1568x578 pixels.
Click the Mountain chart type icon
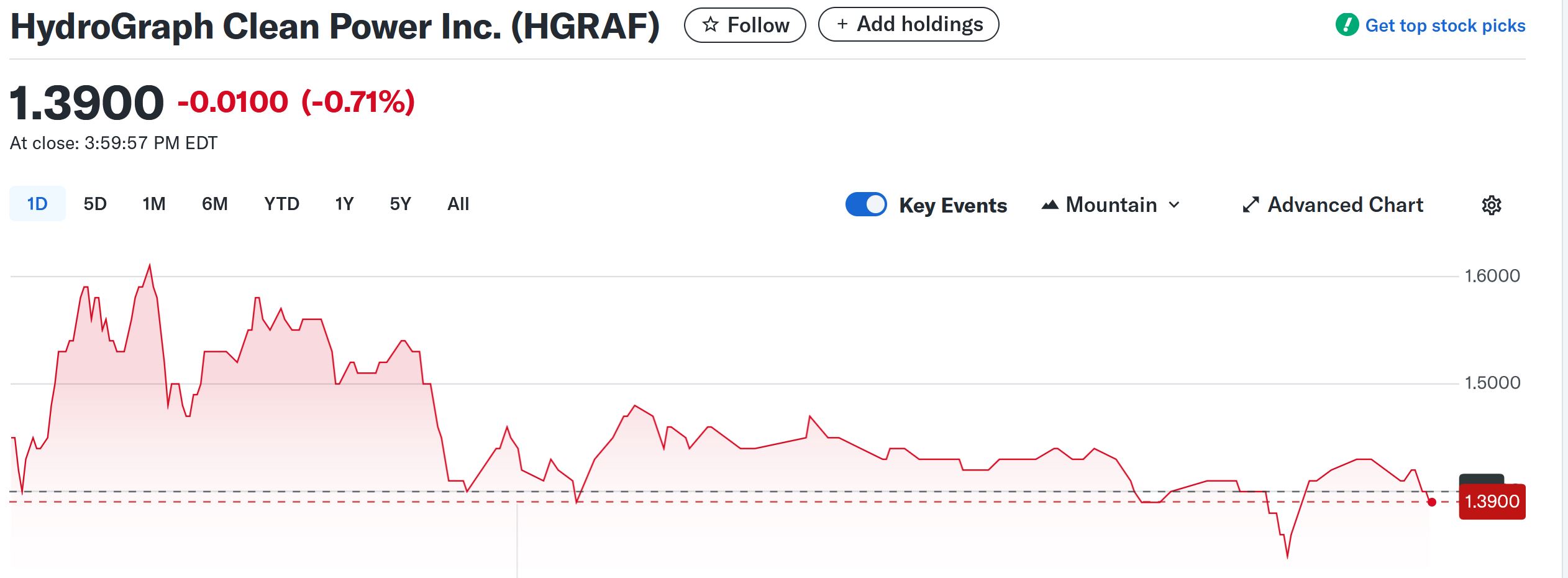click(x=1050, y=204)
